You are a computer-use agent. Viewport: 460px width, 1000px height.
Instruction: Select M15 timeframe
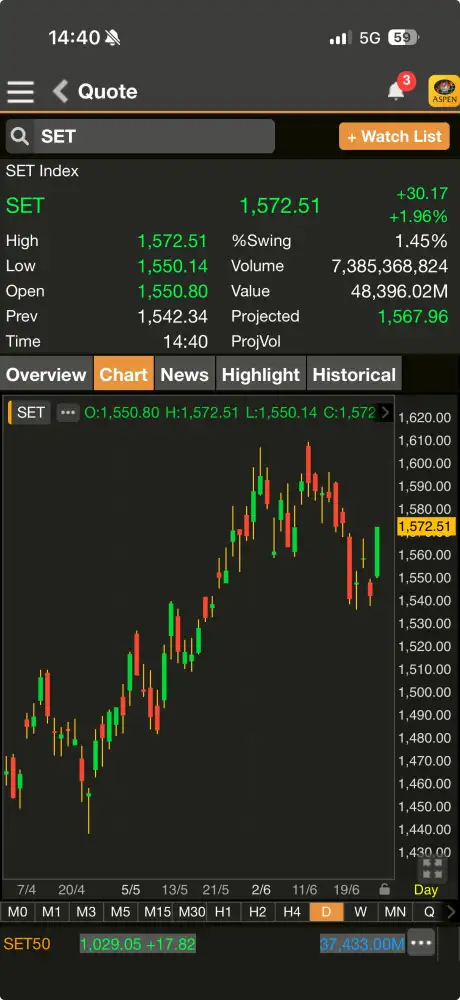[x=157, y=912]
